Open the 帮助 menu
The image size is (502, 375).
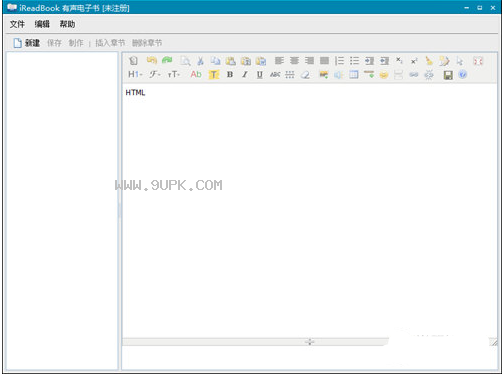(67, 24)
